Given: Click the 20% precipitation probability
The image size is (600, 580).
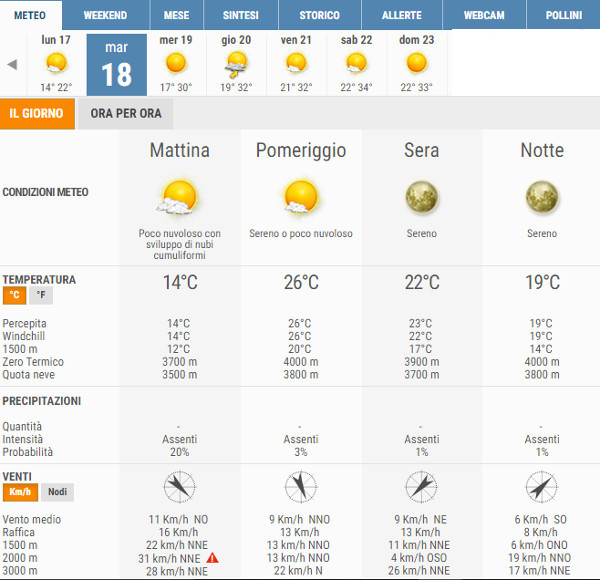Looking at the screenshot, I should coord(179,452).
